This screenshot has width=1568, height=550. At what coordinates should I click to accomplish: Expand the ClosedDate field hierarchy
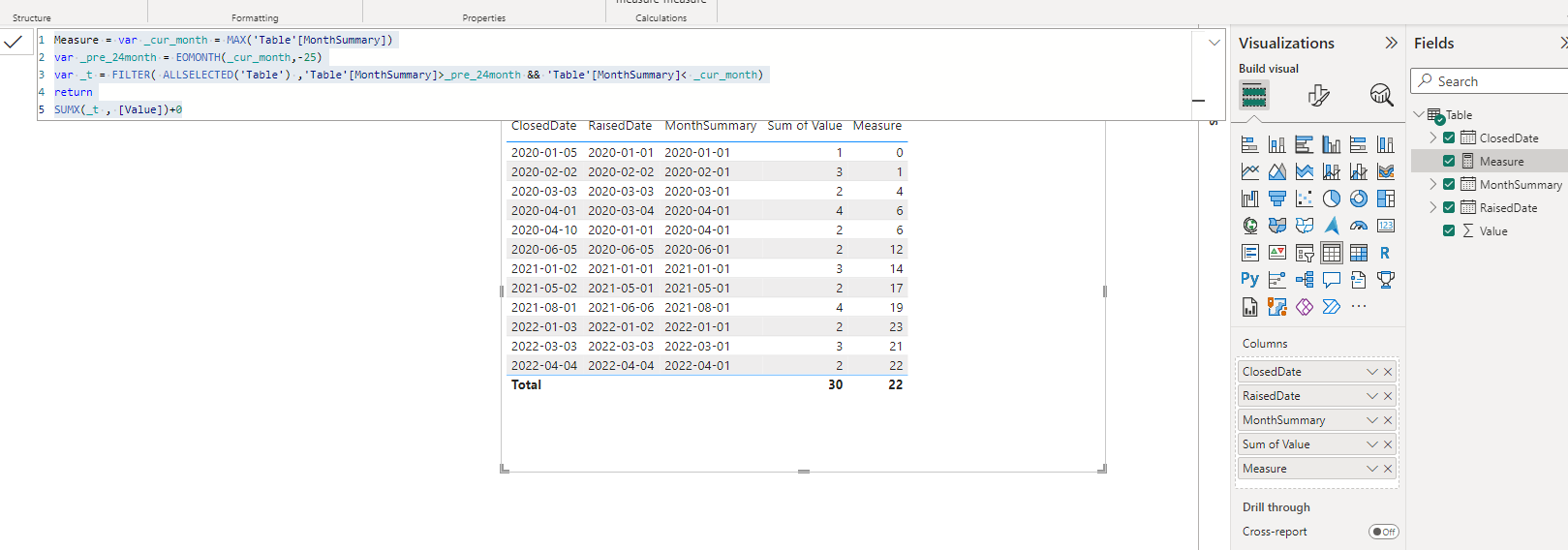(x=1433, y=137)
